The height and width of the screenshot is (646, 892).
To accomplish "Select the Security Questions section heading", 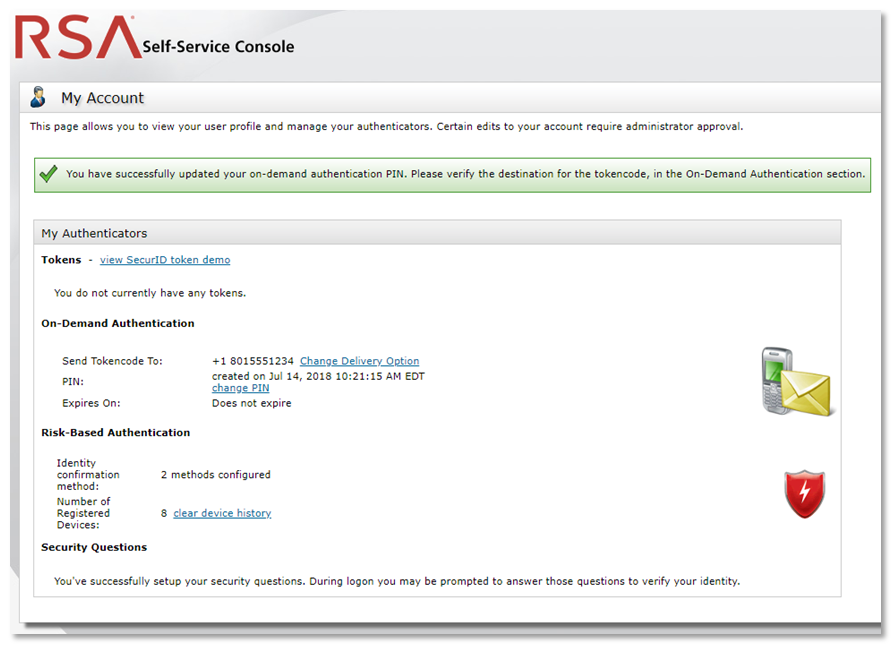I will pos(94,547).
